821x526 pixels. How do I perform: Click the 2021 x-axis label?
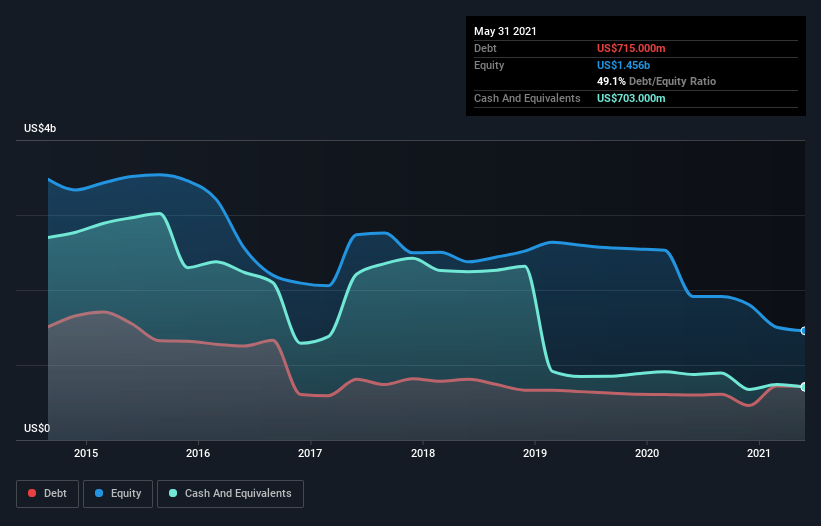(x=759, y=453)
